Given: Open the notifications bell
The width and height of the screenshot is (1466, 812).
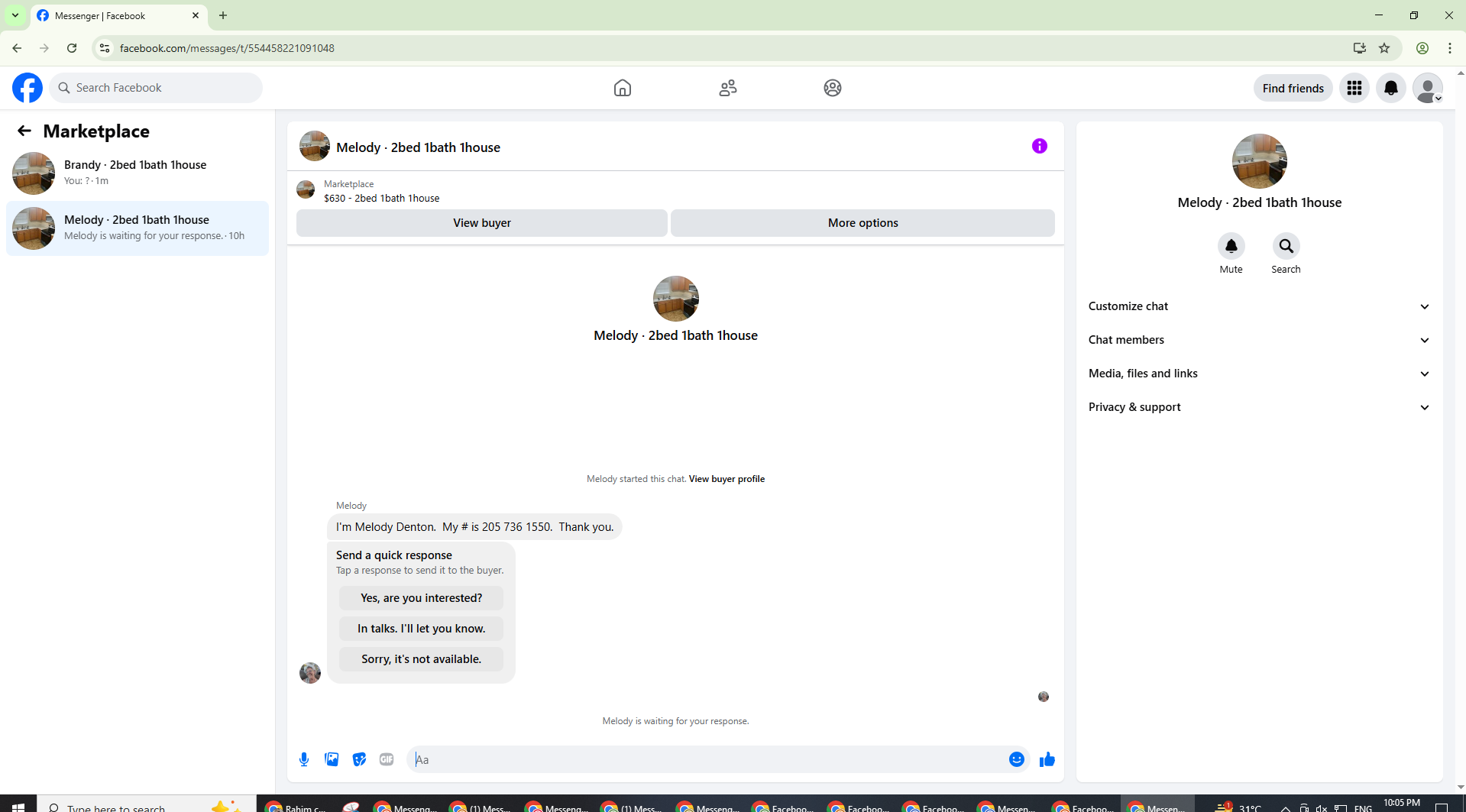Looking at the screenshot, I should [1391, 88].
